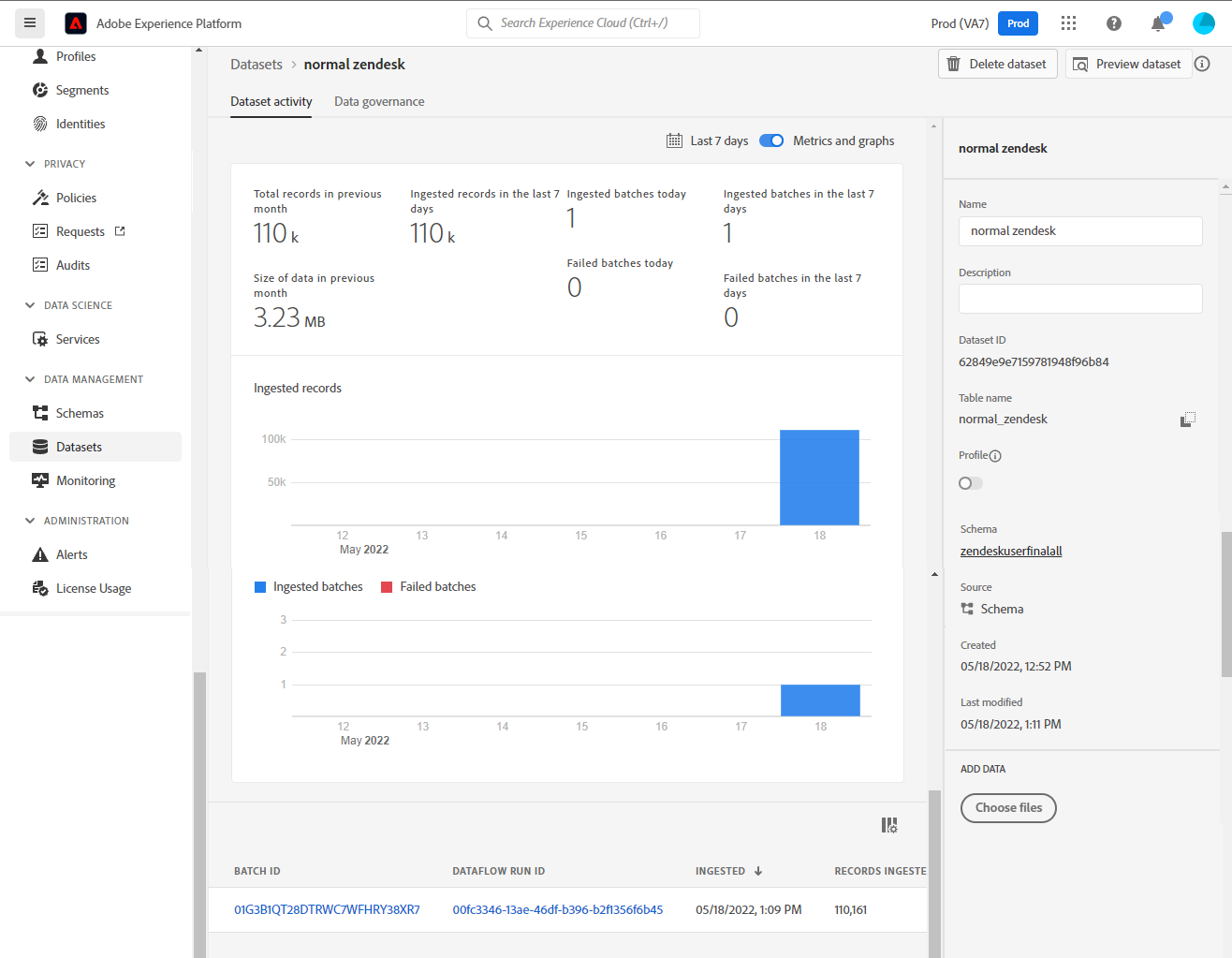Toggle Metrics and graphs switch
The width and height of the screenshot is (1232, 958).
[x=771, y=140]
